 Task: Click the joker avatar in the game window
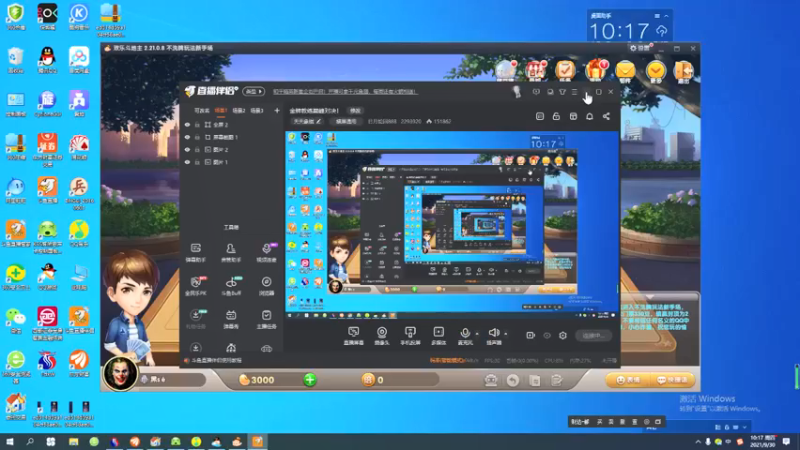[x=120, y=374]
